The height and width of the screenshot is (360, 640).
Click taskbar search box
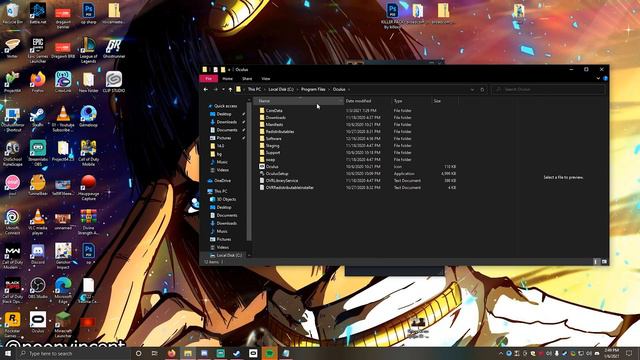74,353
